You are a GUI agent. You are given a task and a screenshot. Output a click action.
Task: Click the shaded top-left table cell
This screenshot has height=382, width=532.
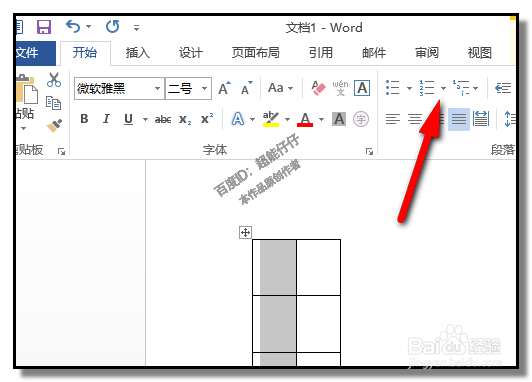coord(274,267)
